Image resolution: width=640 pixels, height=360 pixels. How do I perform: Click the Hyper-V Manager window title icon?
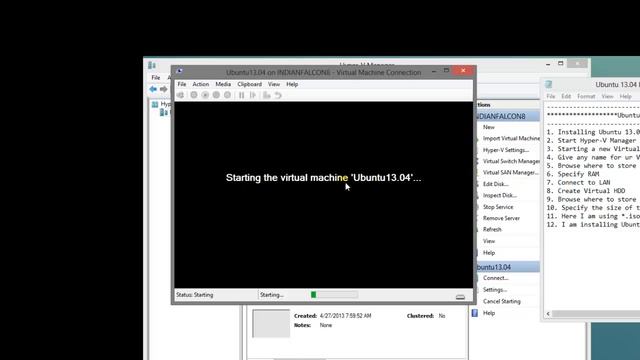point(152,65)
